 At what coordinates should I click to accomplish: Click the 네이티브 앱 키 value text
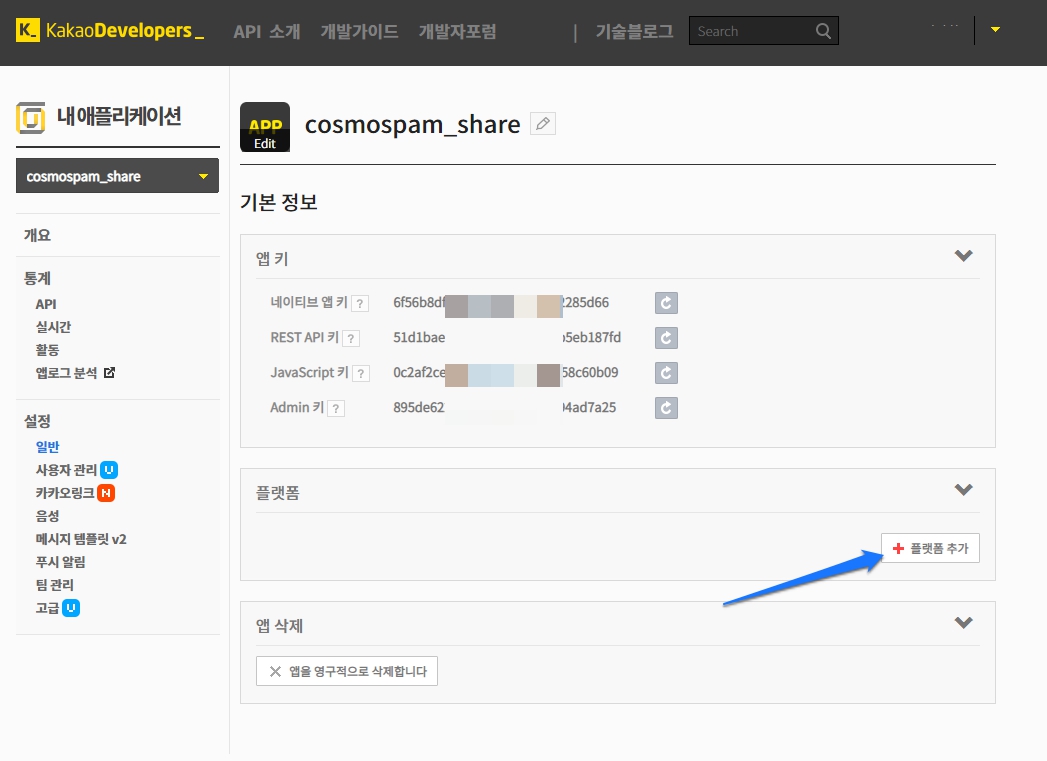pos(501,302)
